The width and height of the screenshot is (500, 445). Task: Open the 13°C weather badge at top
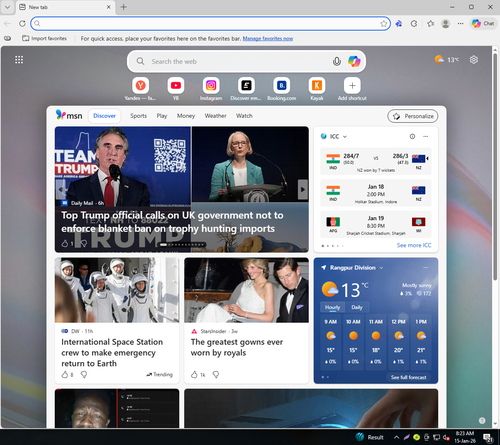coord(447,60)
